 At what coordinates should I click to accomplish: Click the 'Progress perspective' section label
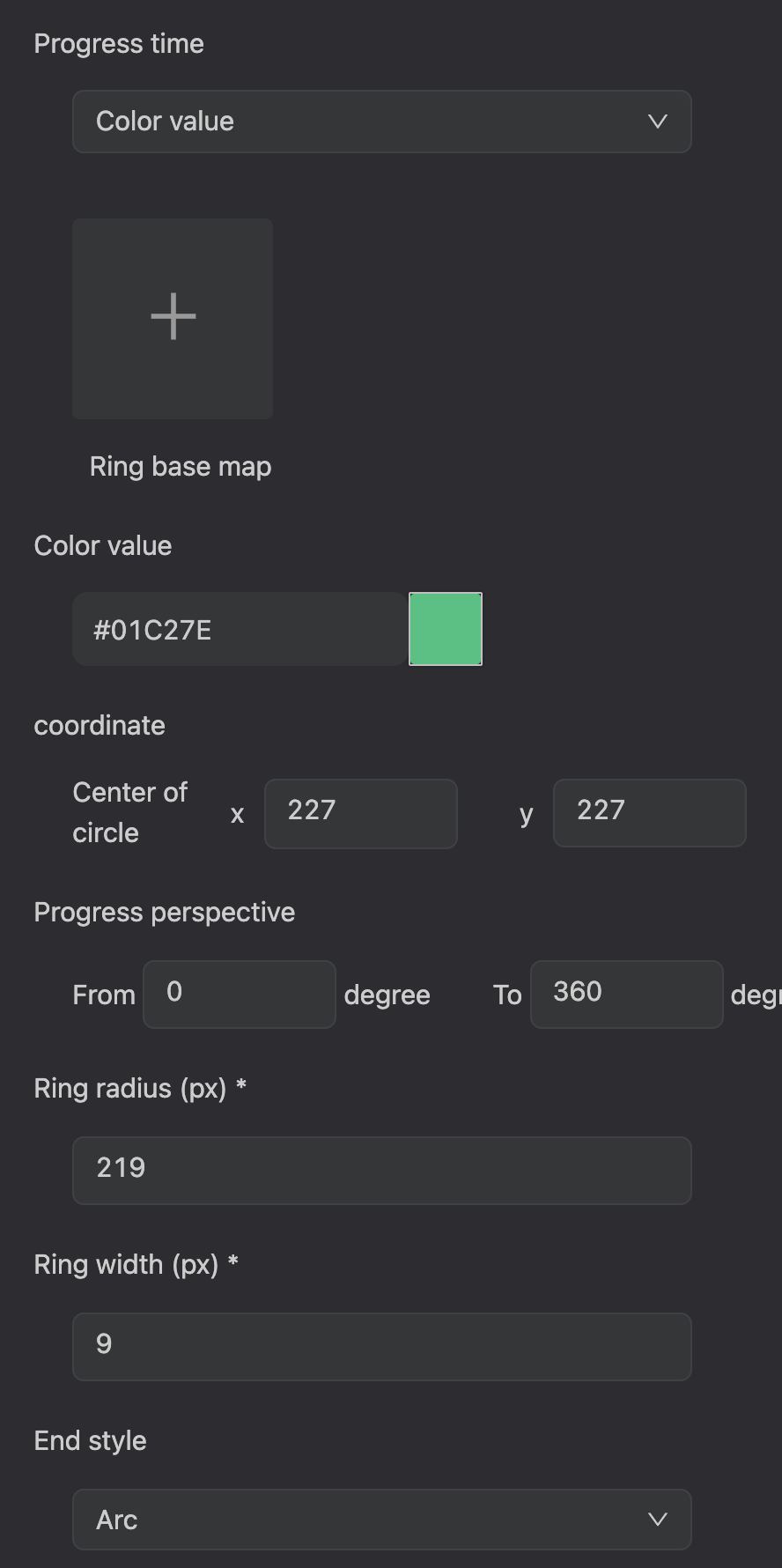(x=164, y=913)
